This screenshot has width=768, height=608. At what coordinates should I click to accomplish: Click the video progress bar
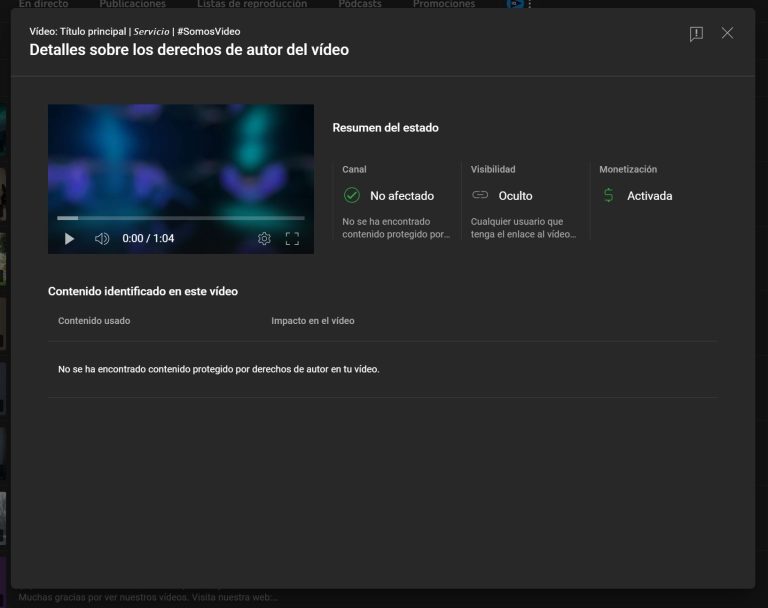(x=181, y=218)
